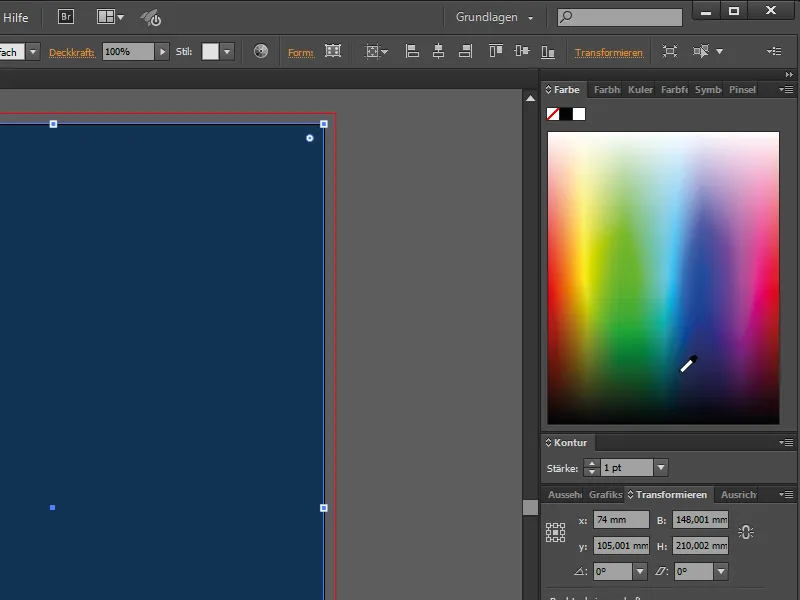Open the select similar options arrow
This screenshot has height=600, width=800.
coord(719,52)
